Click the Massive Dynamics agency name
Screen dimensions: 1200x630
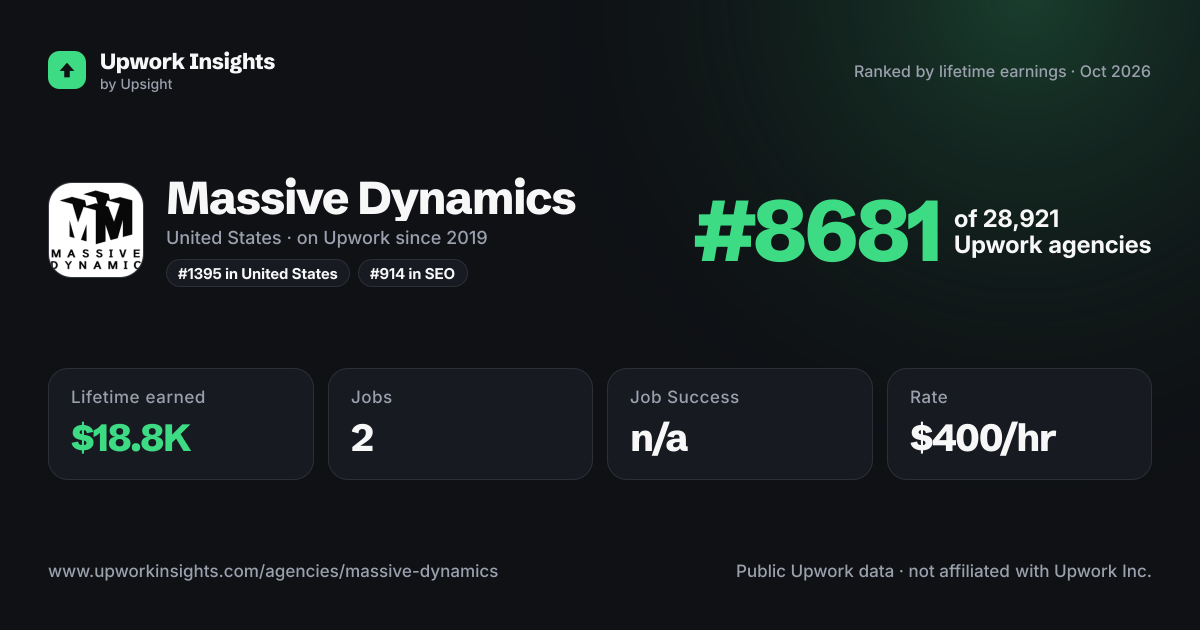tap(371, 199)
